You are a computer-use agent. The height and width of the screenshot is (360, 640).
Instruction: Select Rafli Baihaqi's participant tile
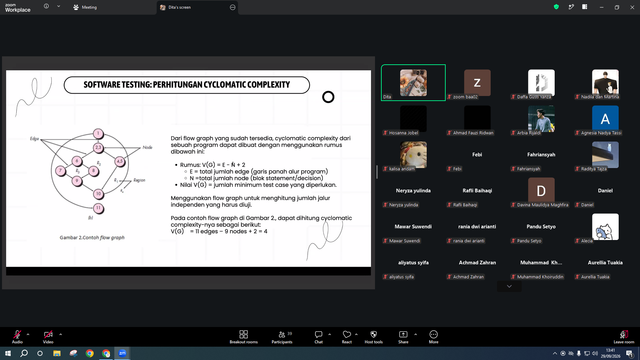click(x=477, y=191)
